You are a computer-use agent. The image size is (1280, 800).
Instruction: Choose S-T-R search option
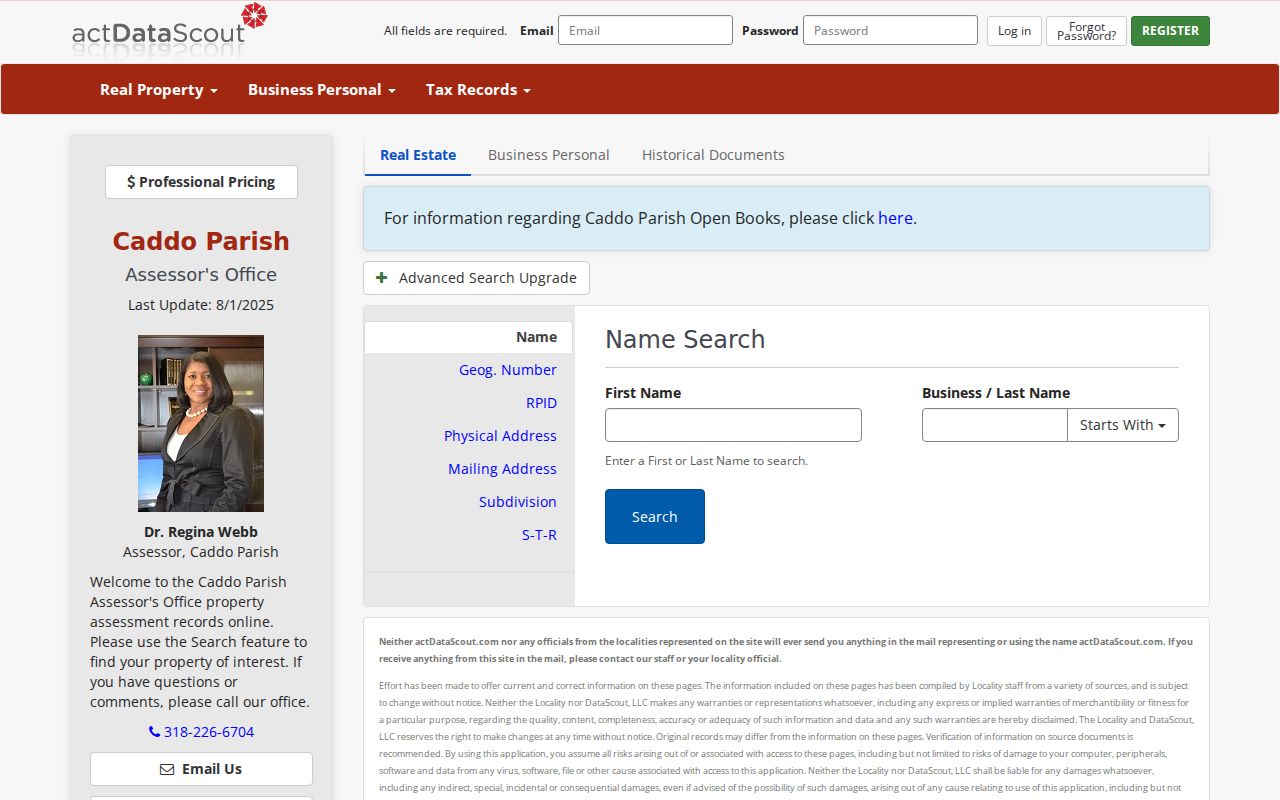tap(539, 535)
